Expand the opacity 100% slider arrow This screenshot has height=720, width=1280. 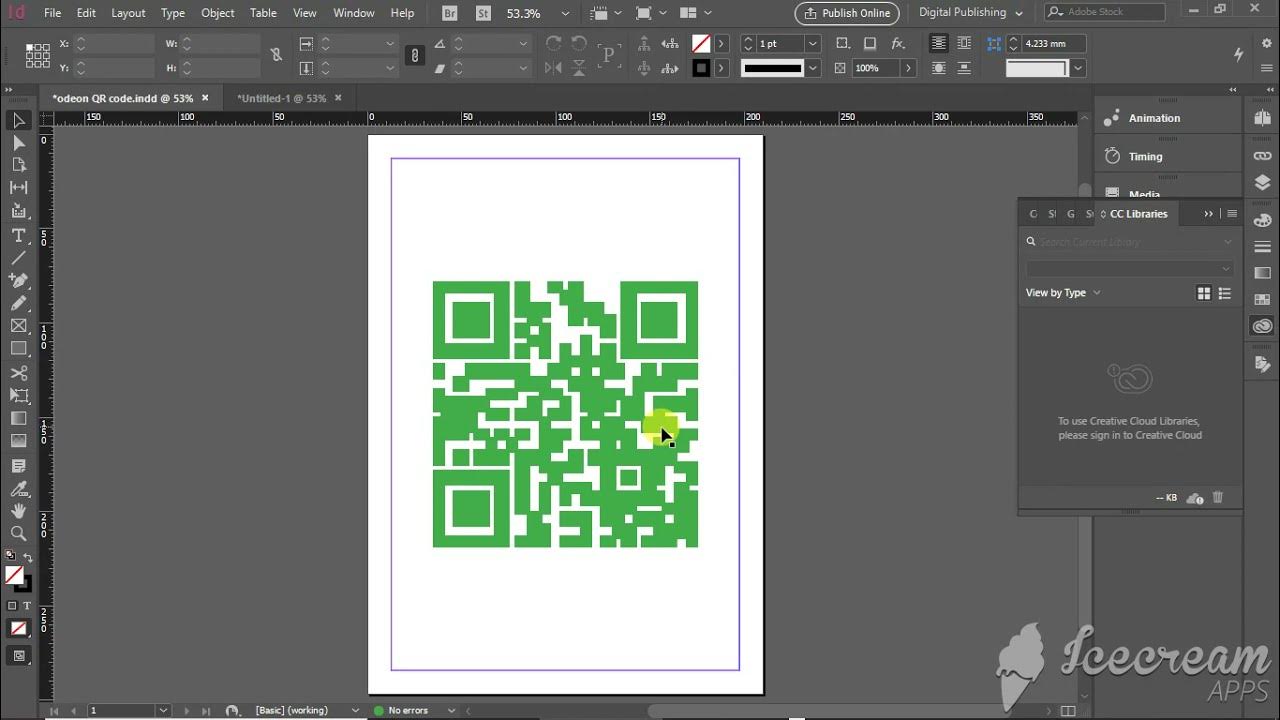pyautogui.click(x=908, y=68)
